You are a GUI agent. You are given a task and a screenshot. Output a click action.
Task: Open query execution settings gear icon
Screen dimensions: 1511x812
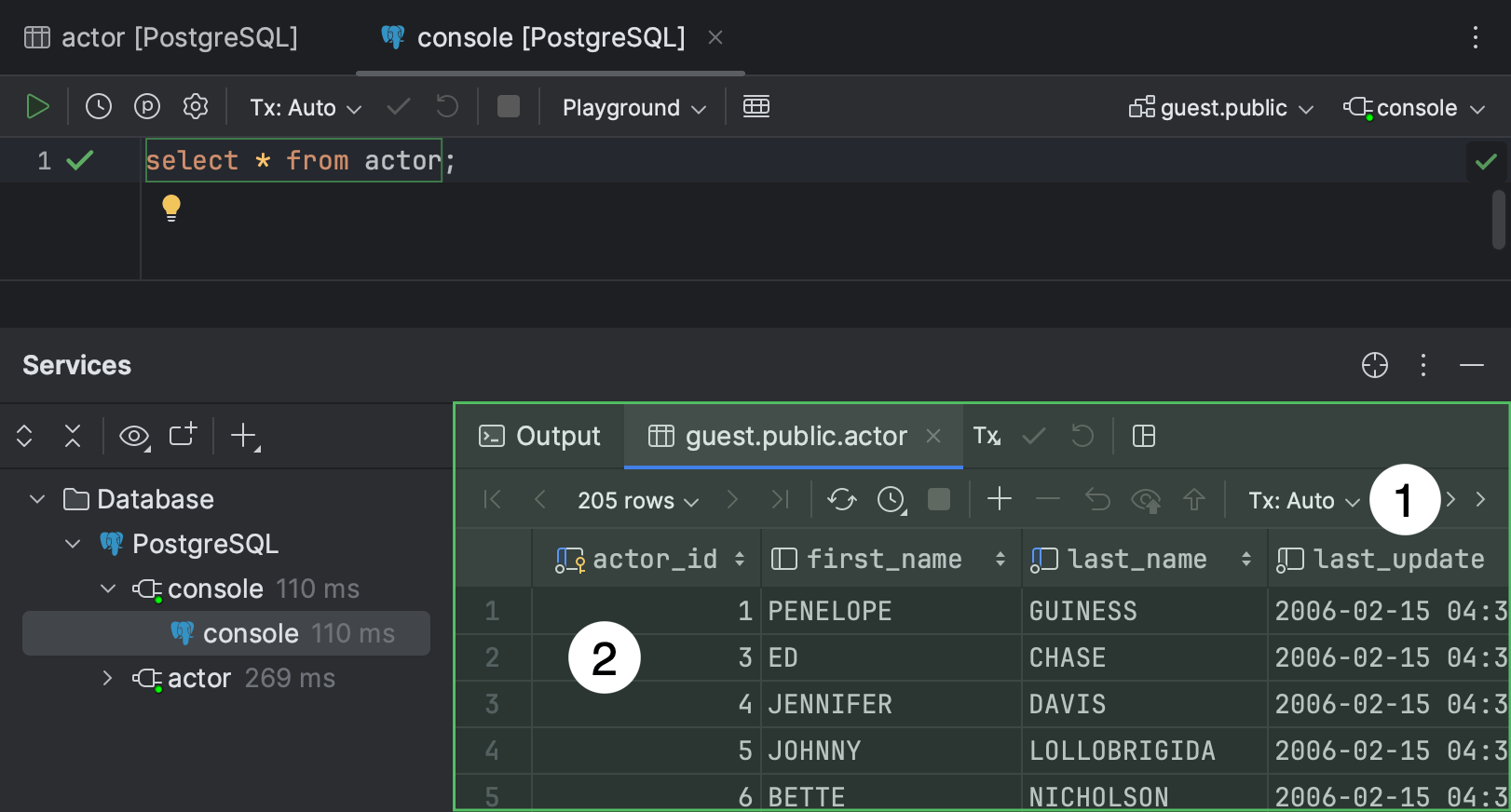pyautogui.click(x=196, y=107)
